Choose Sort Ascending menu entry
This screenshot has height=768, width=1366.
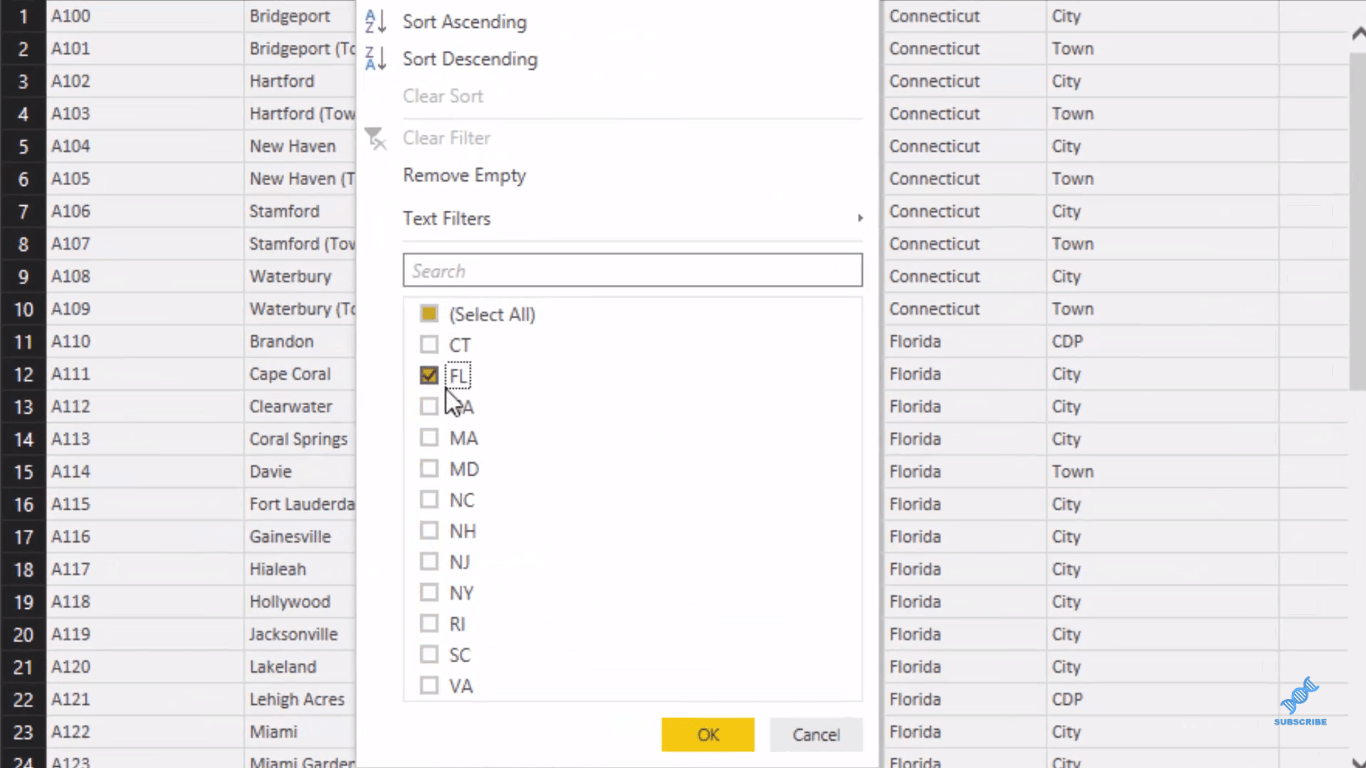coord(465,22)
